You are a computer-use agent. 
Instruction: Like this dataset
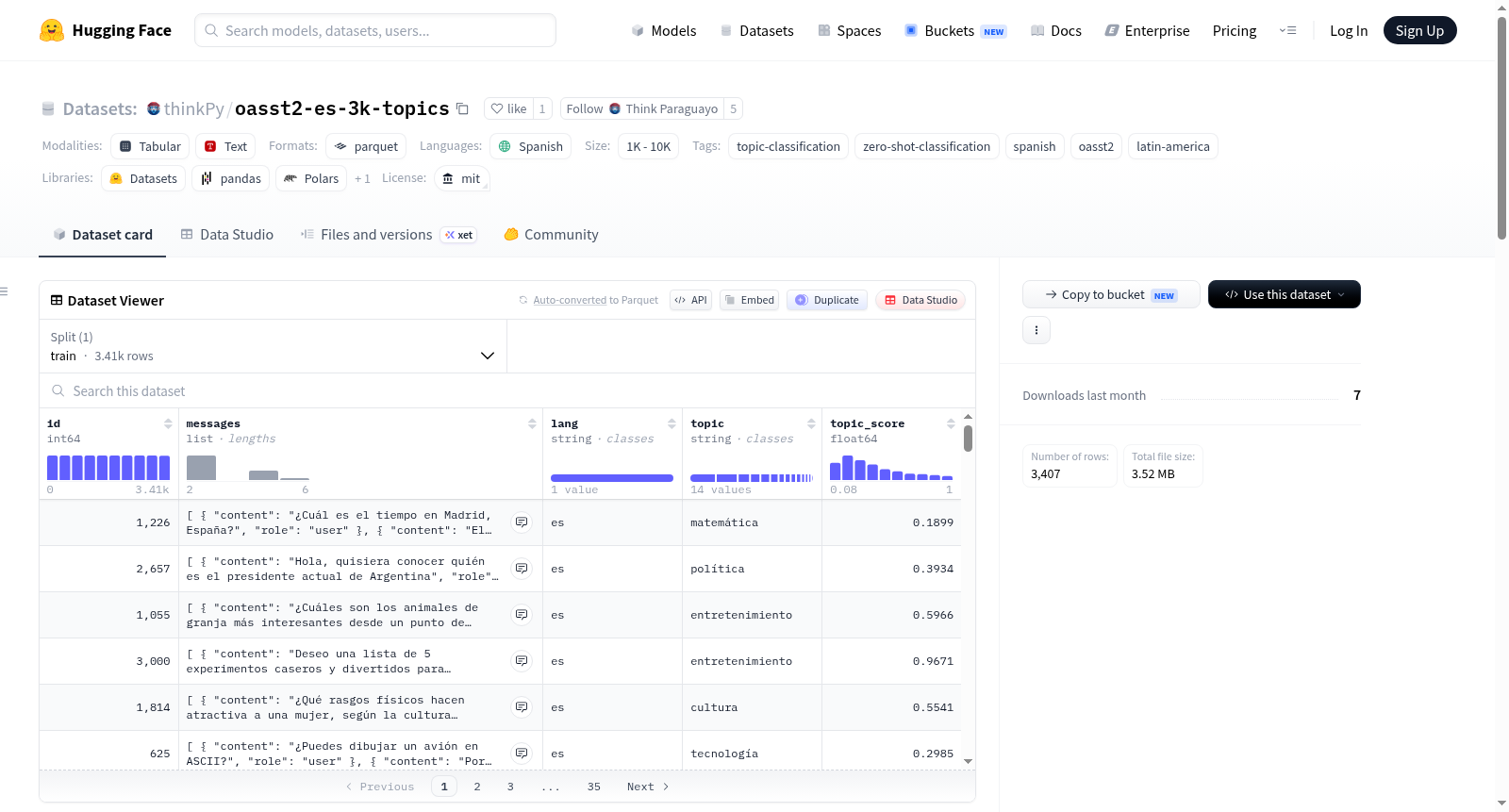[x=509, y=108]
